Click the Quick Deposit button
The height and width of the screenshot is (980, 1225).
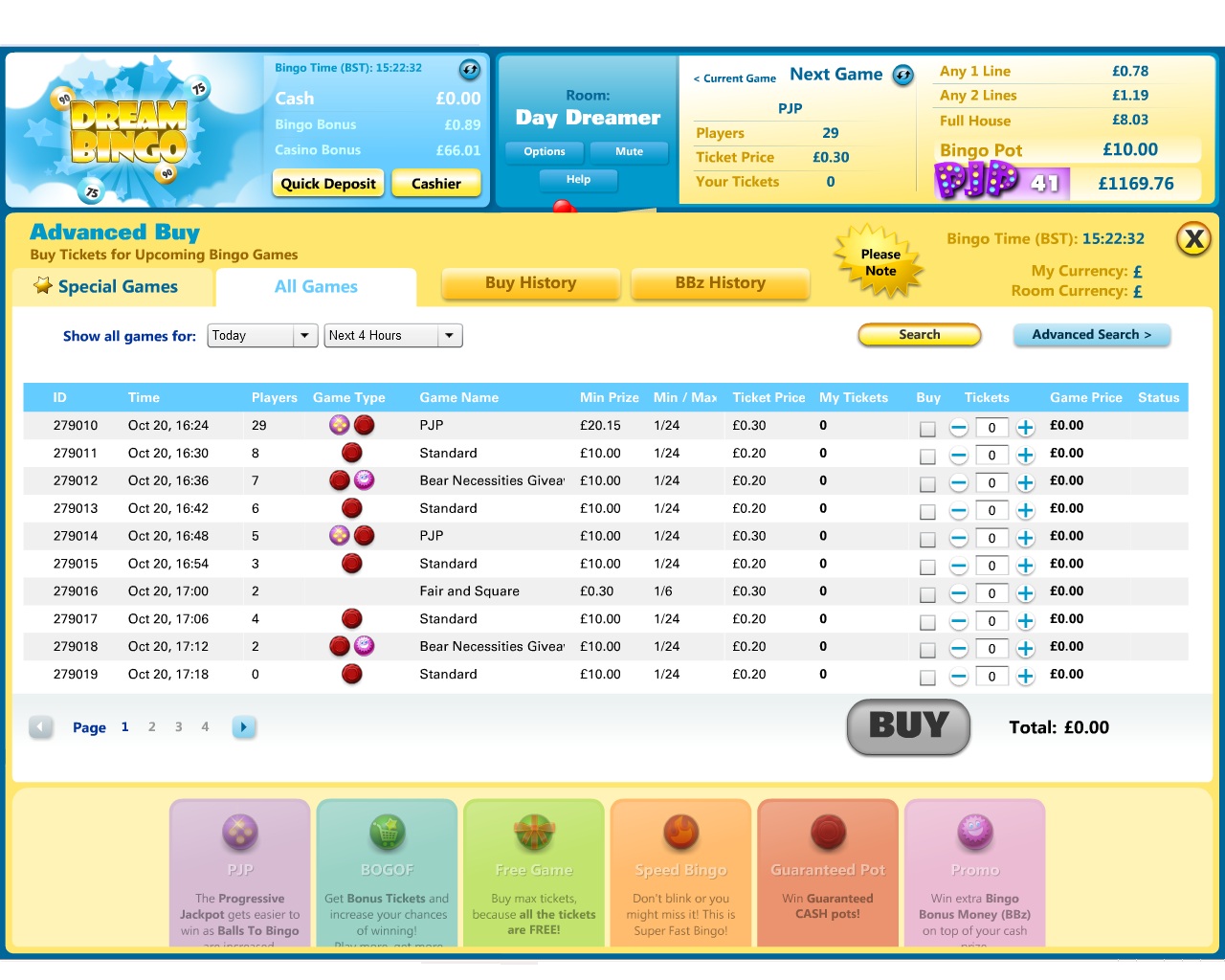tap(328, 184)
